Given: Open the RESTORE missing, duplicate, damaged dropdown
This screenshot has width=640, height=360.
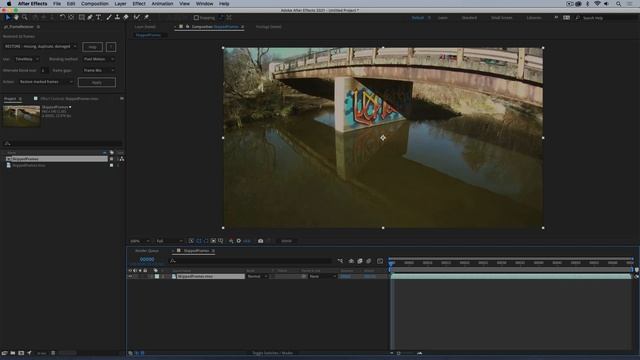Looking at the screenshot, I should click(40, 47).
